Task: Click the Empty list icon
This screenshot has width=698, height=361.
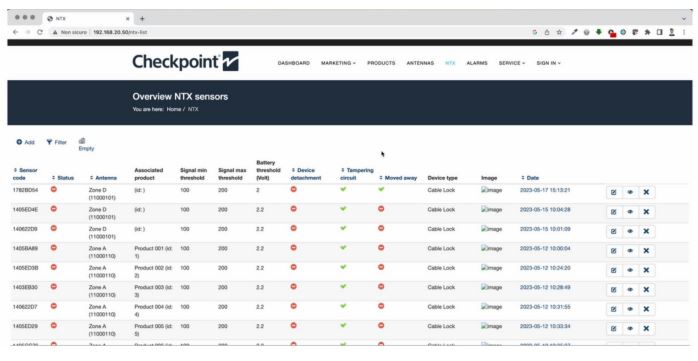Action: pyautogui.click(x=82, y=141)
